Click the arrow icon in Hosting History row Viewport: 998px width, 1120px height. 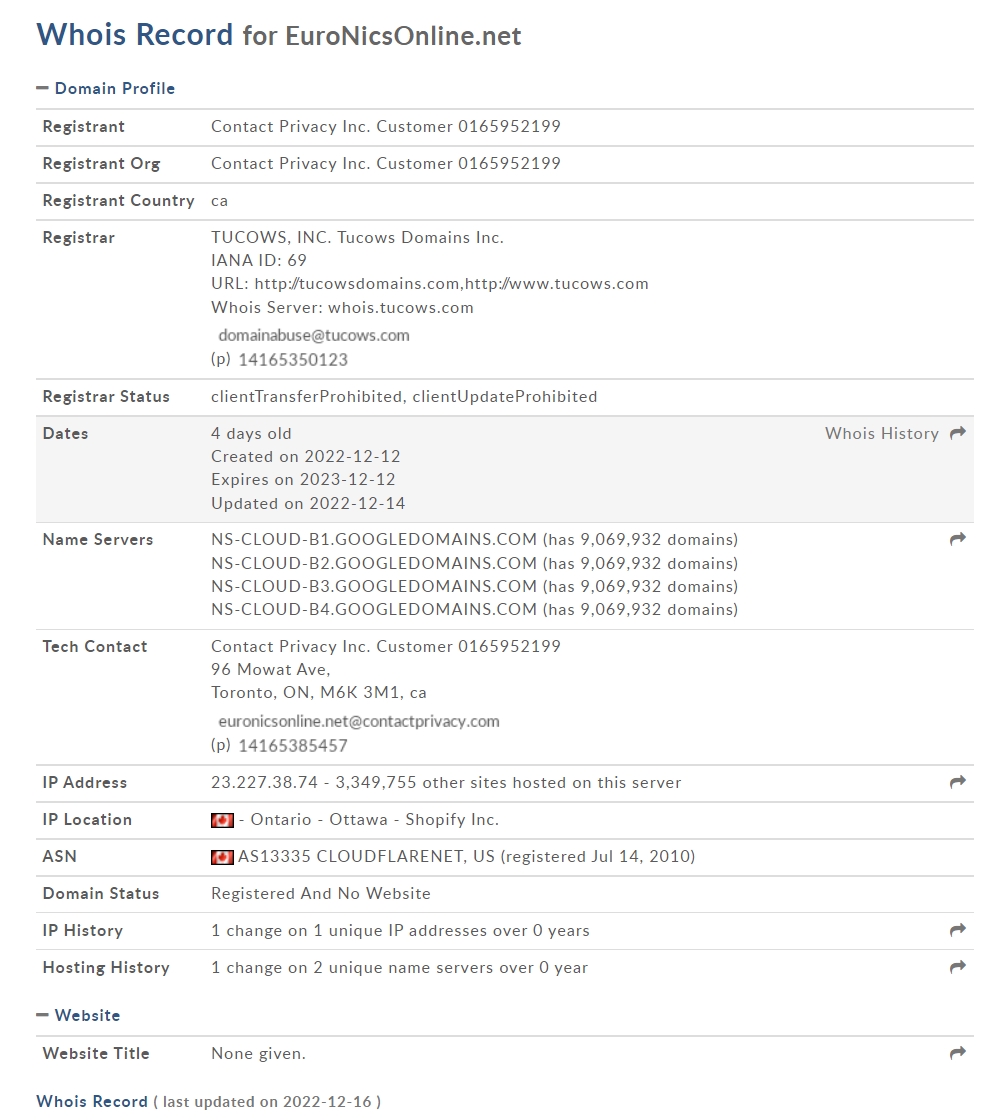(x=957, y=967)
